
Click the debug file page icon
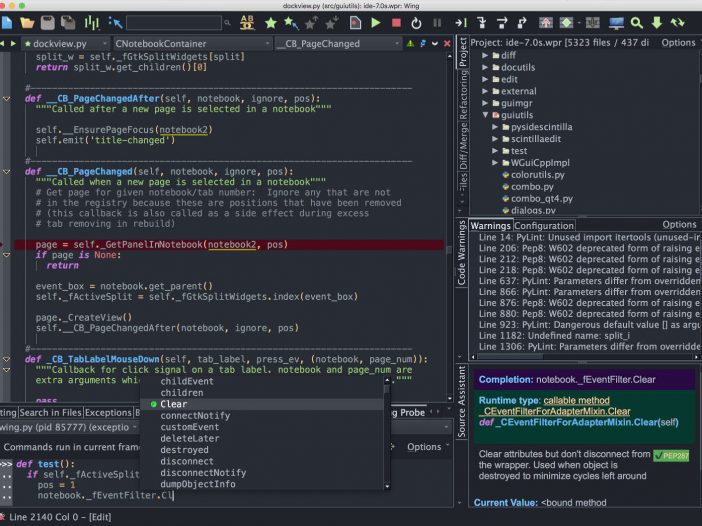click(x=355, y=22)
